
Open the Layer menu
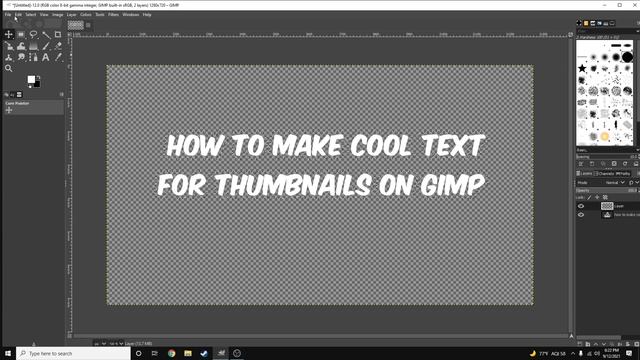pos(71,15)
